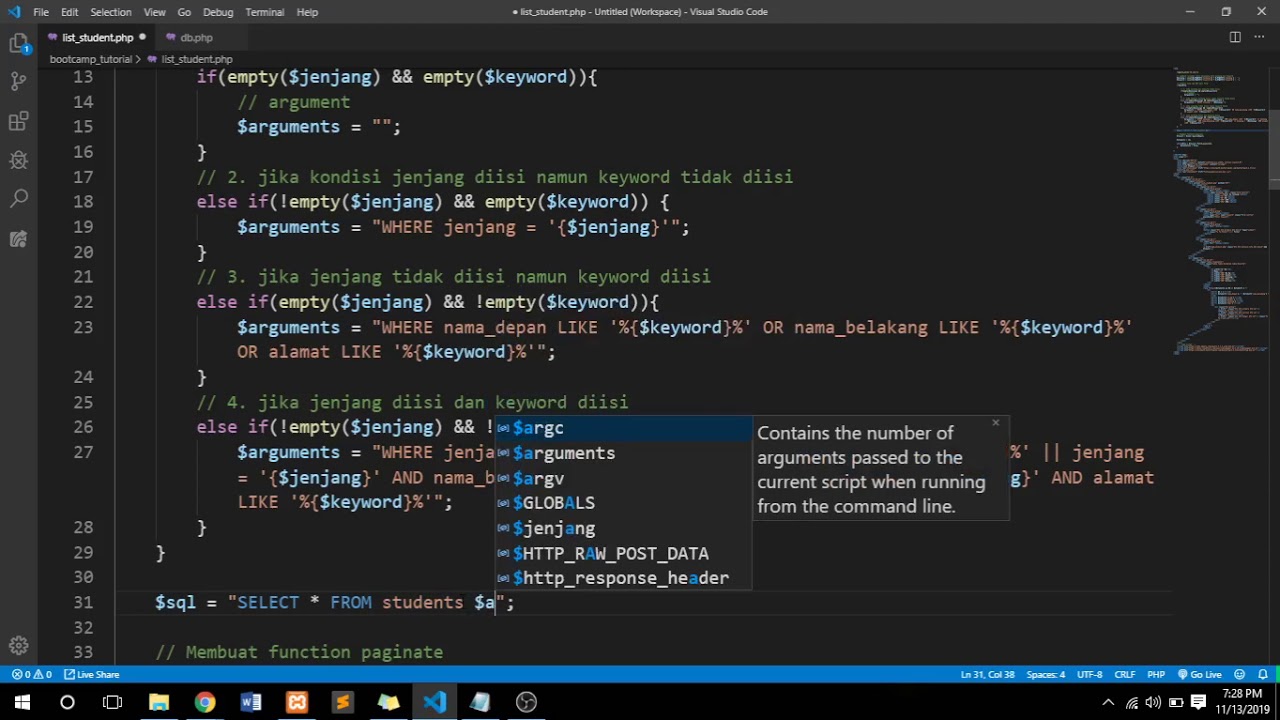Viewport: 1280px width, 720px height.
Task: Open the Search view in activity bar
Action: pyautogui.click(x=18, y=198)
